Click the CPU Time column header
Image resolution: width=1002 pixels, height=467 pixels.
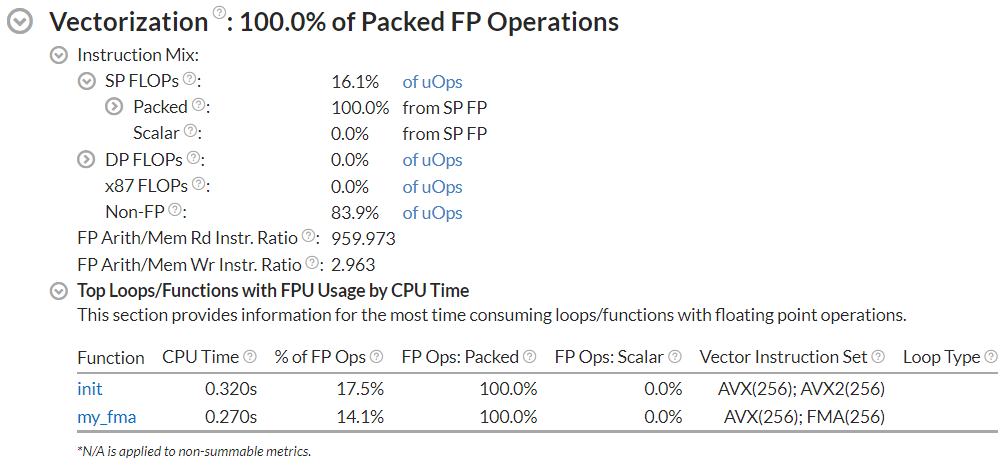(200, 357)
